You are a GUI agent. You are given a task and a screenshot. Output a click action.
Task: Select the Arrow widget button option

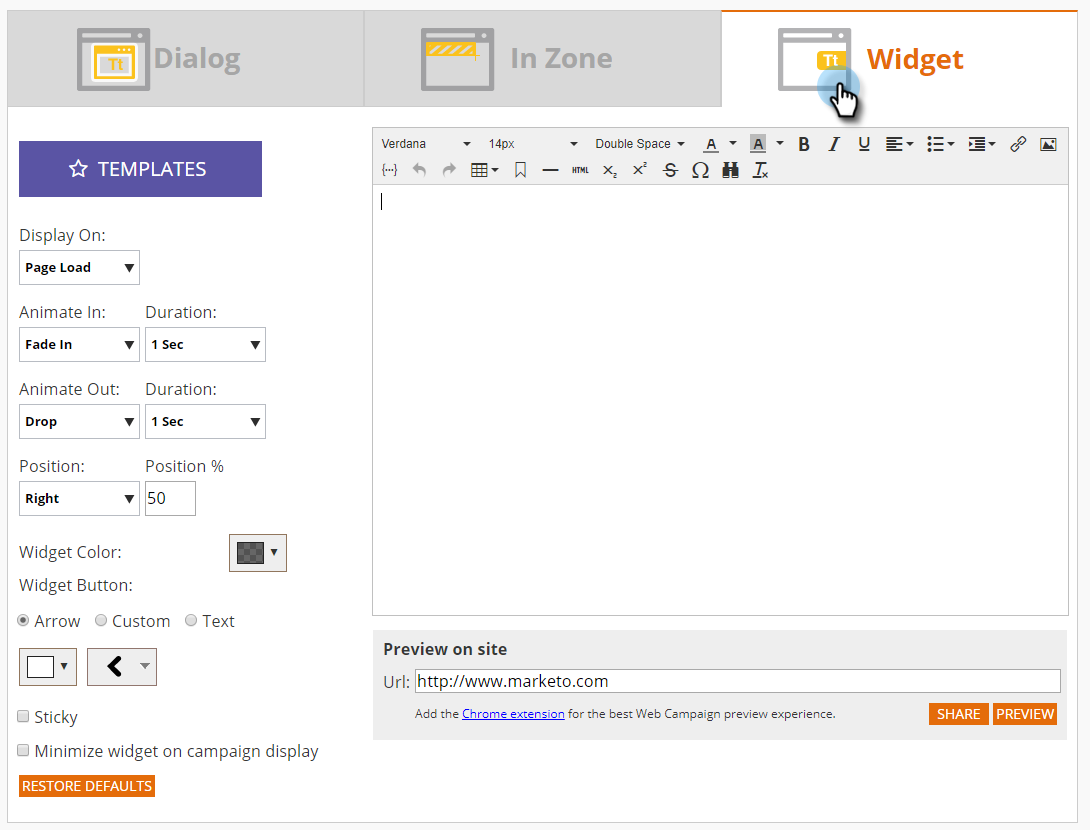pos(24,620)
